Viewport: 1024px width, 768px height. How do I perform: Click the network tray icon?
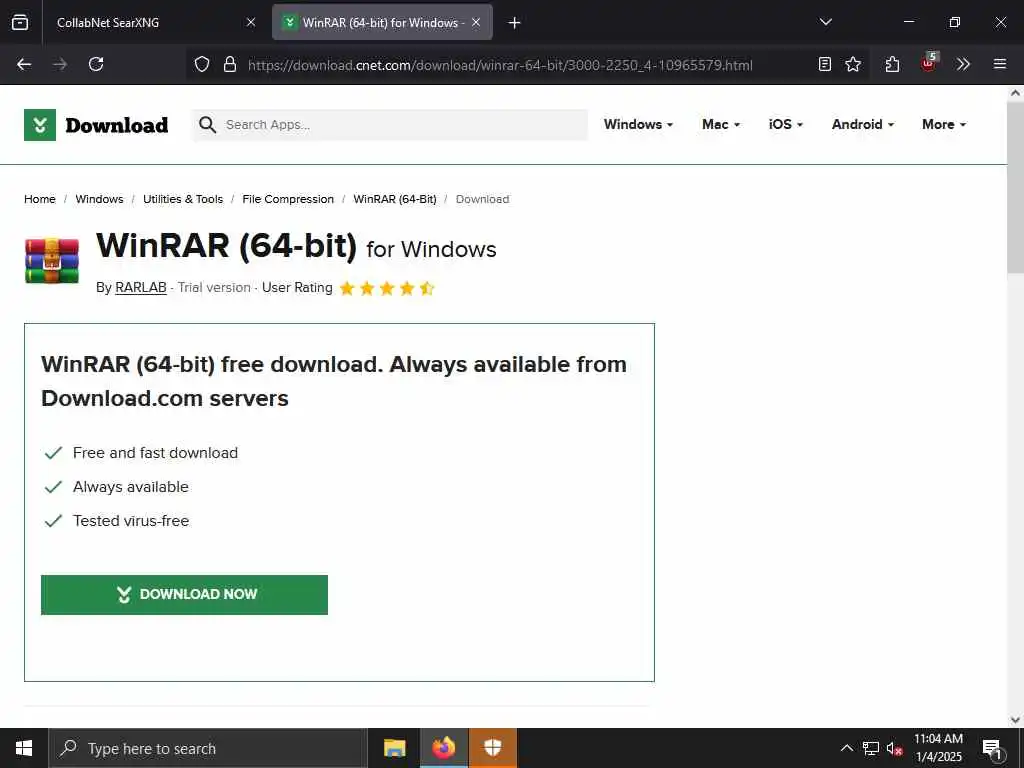coord(871,748)
